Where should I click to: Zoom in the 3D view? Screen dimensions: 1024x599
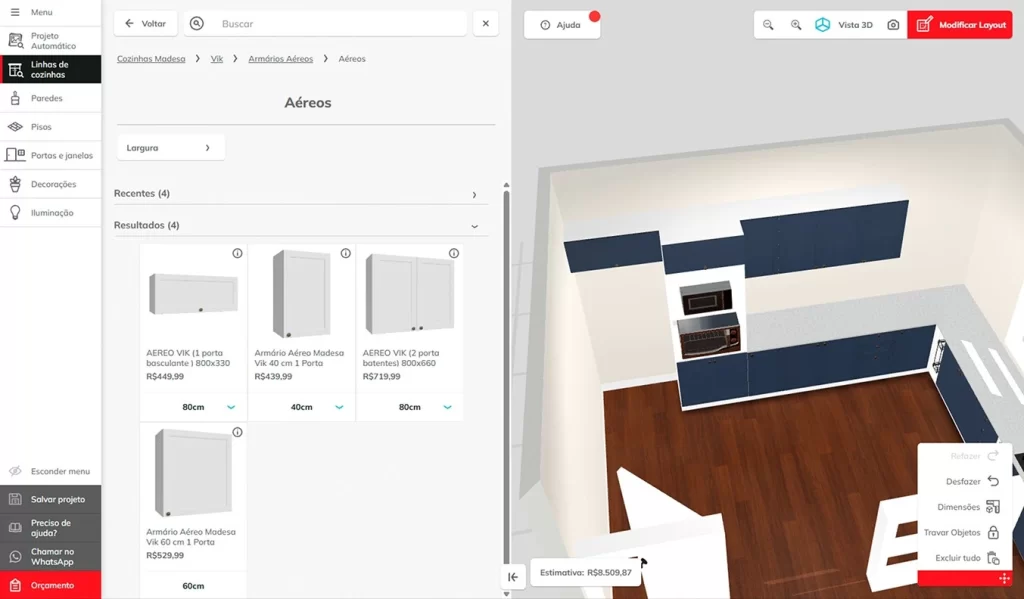[x=796, y=25]
